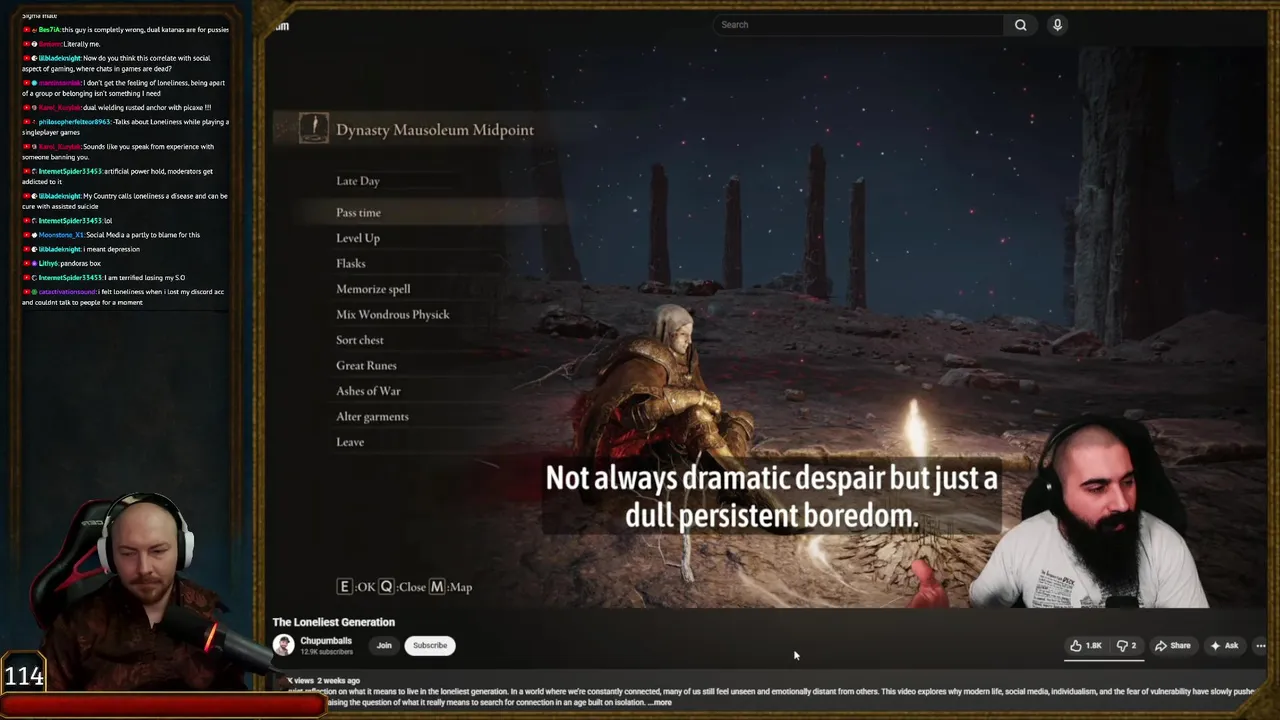Click inside the YouTube Search field

point(857,25)
